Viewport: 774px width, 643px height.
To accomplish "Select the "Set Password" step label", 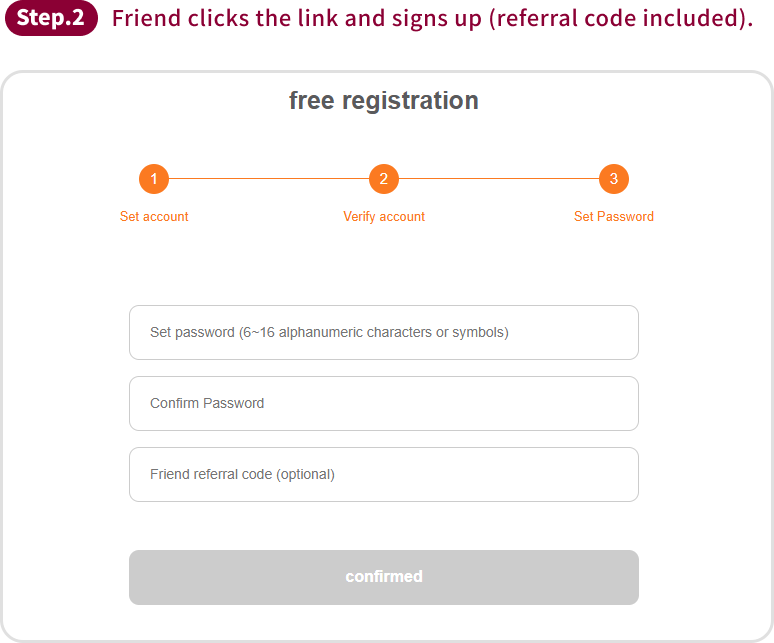I will click(x=614, y=216).
